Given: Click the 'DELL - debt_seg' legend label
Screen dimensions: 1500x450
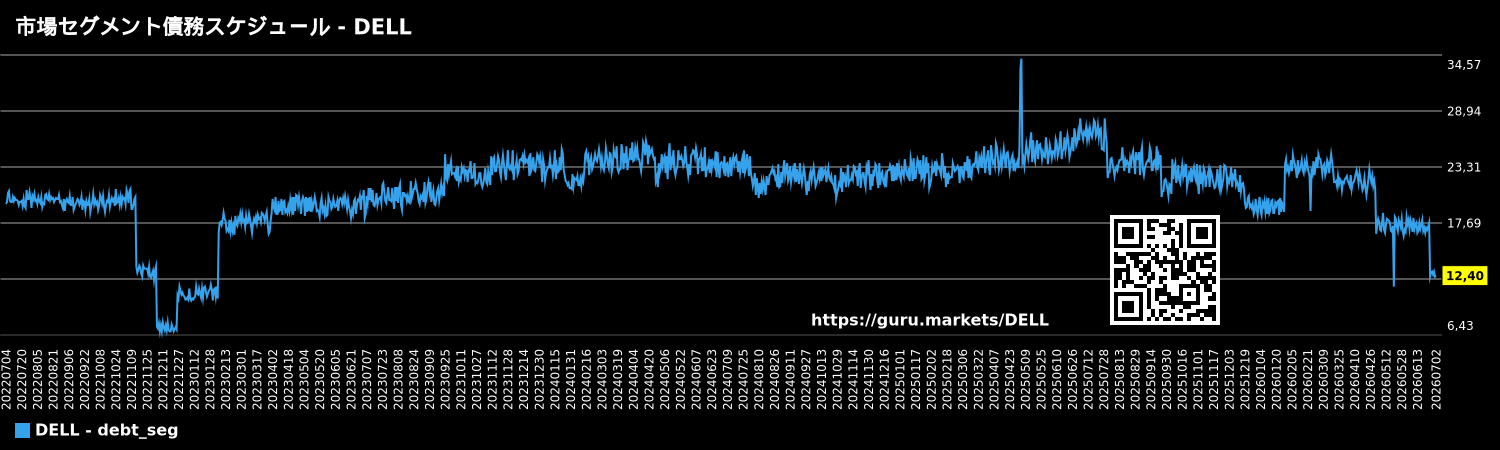Looking at the screenshot, I should point(107,431).
